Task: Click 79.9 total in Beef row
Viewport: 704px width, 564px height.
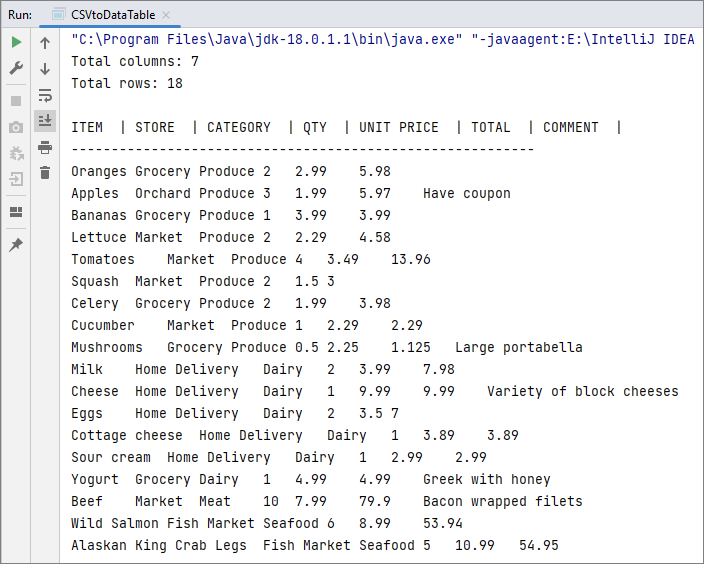Action: tap(374, 502)
